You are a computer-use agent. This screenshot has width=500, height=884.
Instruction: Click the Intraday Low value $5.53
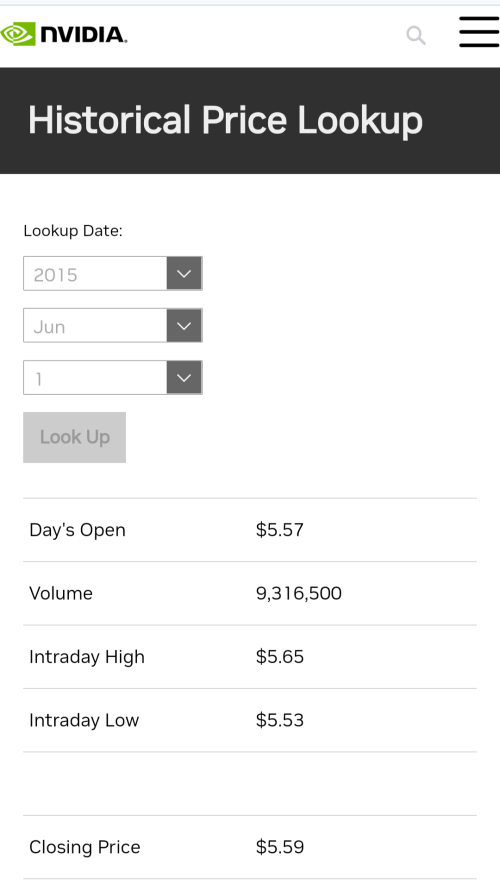[x=280, y=720]
